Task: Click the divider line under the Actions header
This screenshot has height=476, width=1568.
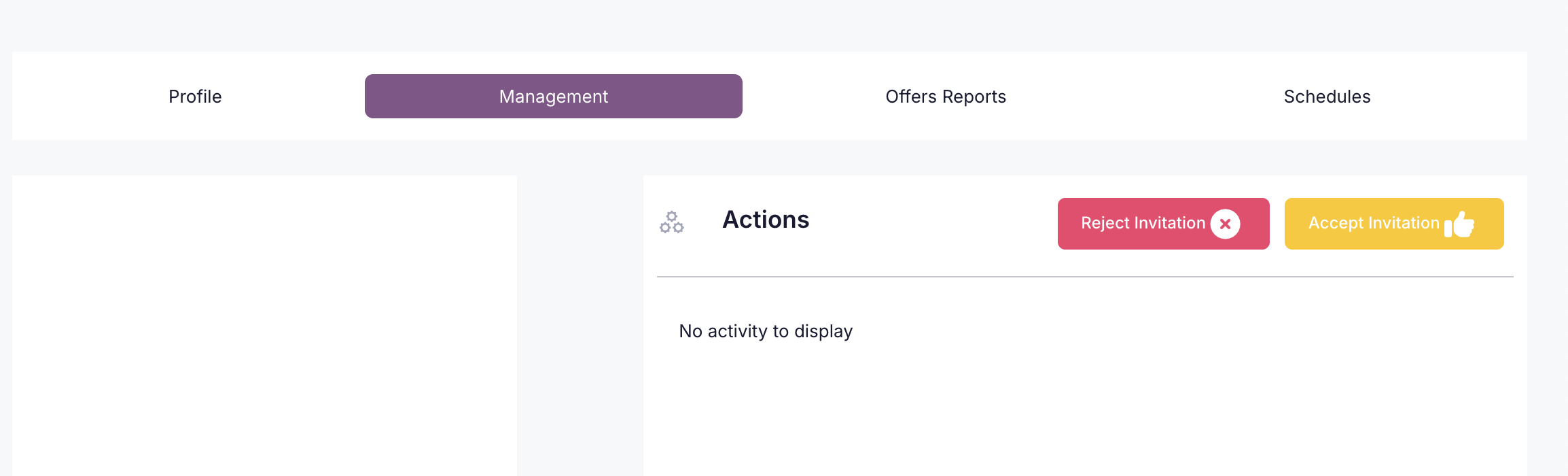Action: 1085,277
